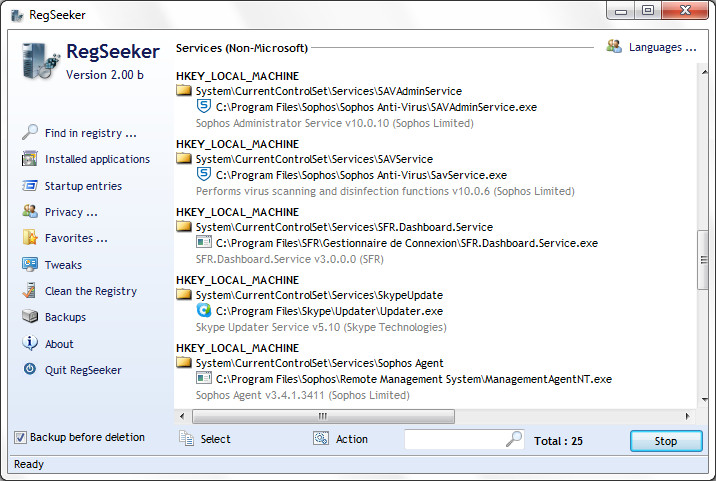Select the SkypeUpdate registry path text
Viewport: 716px width, 481px height.
click(x=319, y=295)
